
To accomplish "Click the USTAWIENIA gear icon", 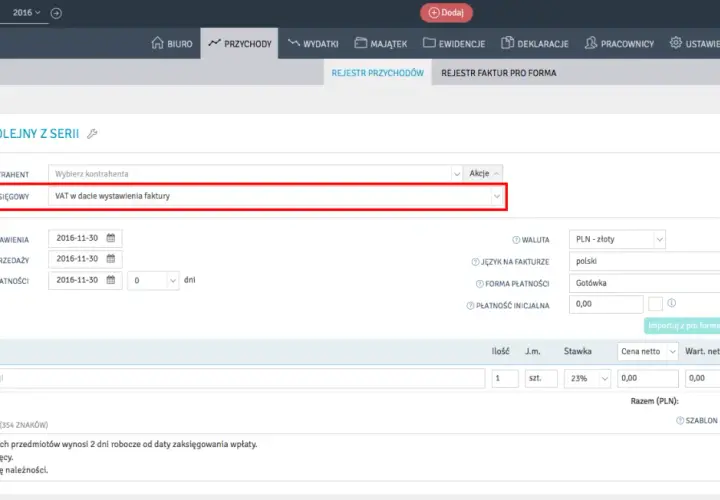I will (x=675, y=43).
